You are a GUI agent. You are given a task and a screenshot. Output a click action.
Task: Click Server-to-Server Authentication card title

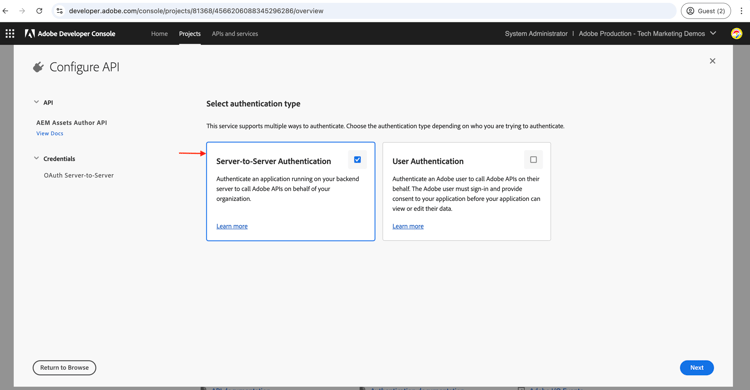tap(274, 161)
